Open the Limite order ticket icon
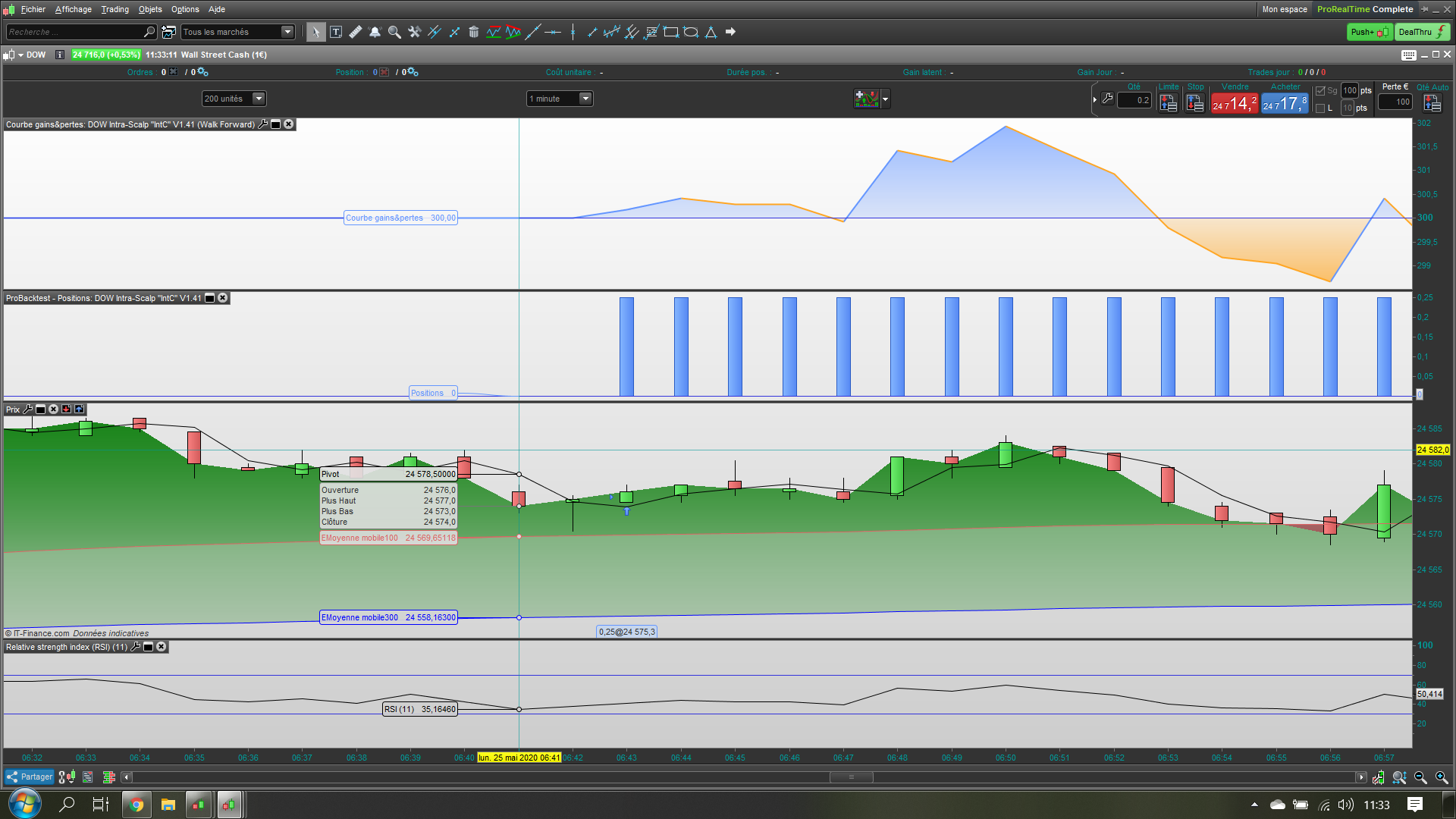1456x819 pixels. (1168, 102)
